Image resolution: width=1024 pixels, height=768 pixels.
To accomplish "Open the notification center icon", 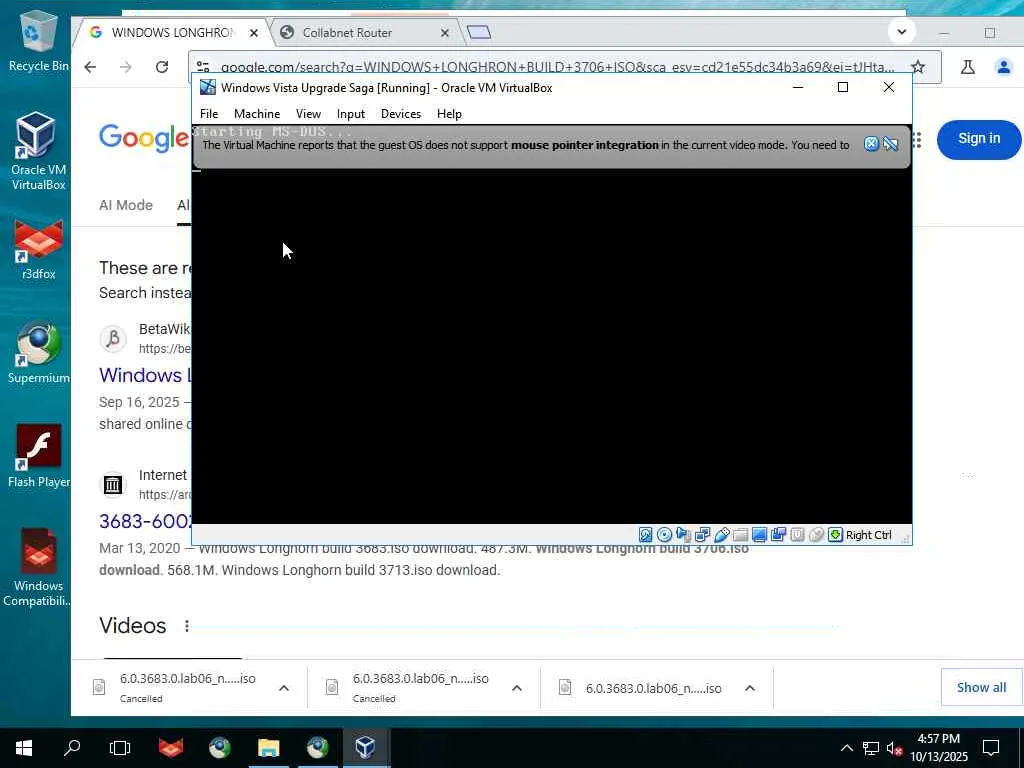I will (991, 748).
